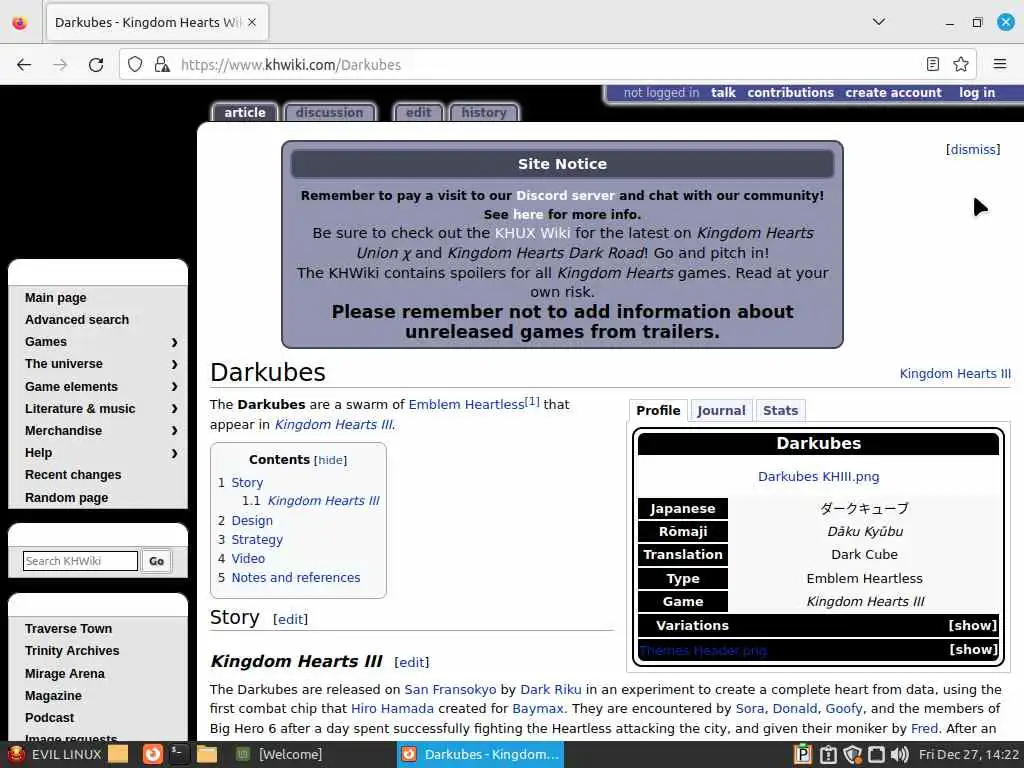Go back with the browser back arrow
Viewport: 1024px width, 768px height.
[x=24, y=65]
